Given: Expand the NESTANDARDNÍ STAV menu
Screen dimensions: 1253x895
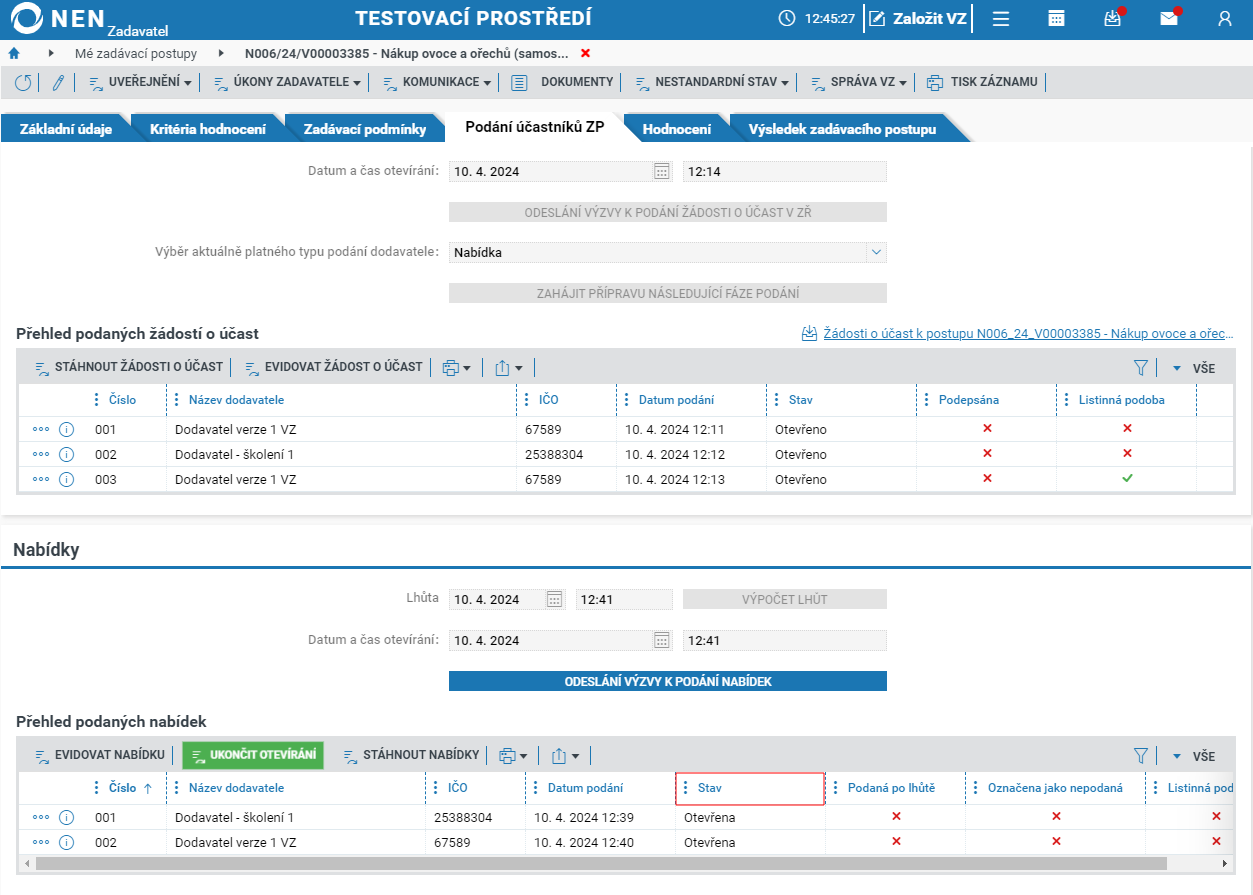Looking at the screenshot, I should pyautogui.click(x=712, y=82).
